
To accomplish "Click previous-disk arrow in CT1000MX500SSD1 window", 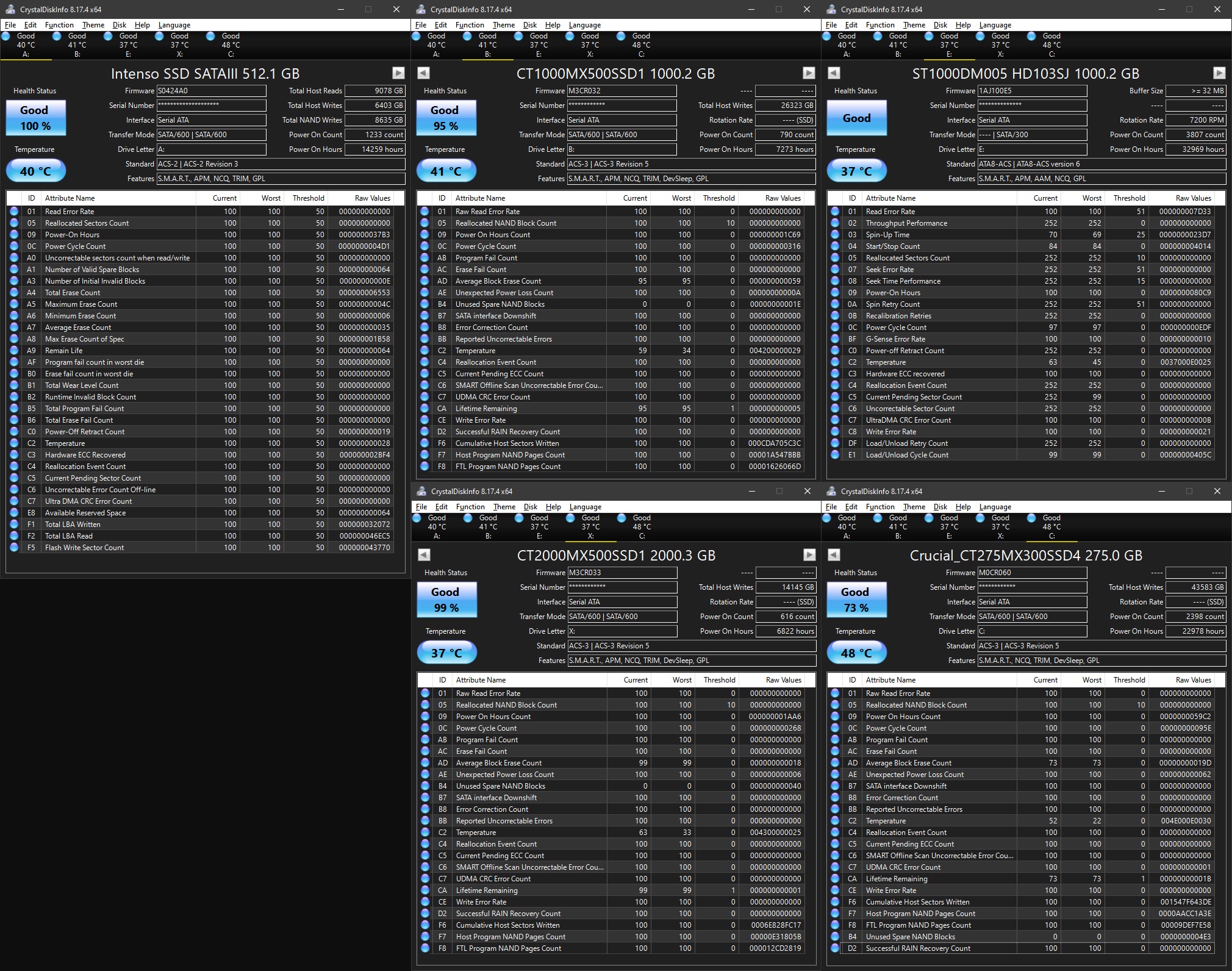I will point(423,73).
